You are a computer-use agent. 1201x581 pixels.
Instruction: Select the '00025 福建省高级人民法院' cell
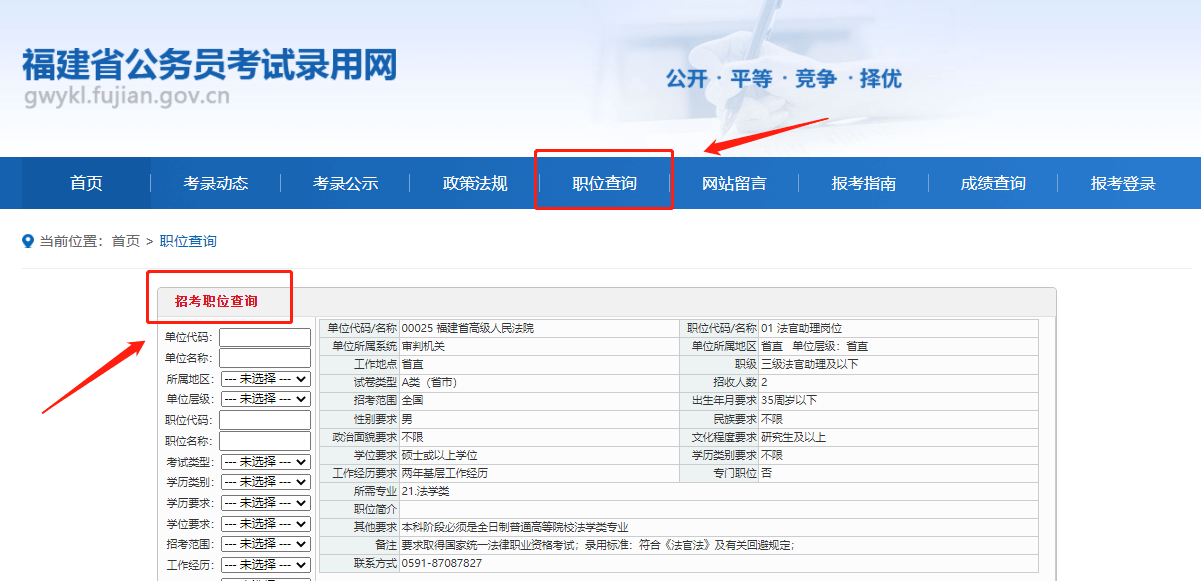click(x=540, y=328)
